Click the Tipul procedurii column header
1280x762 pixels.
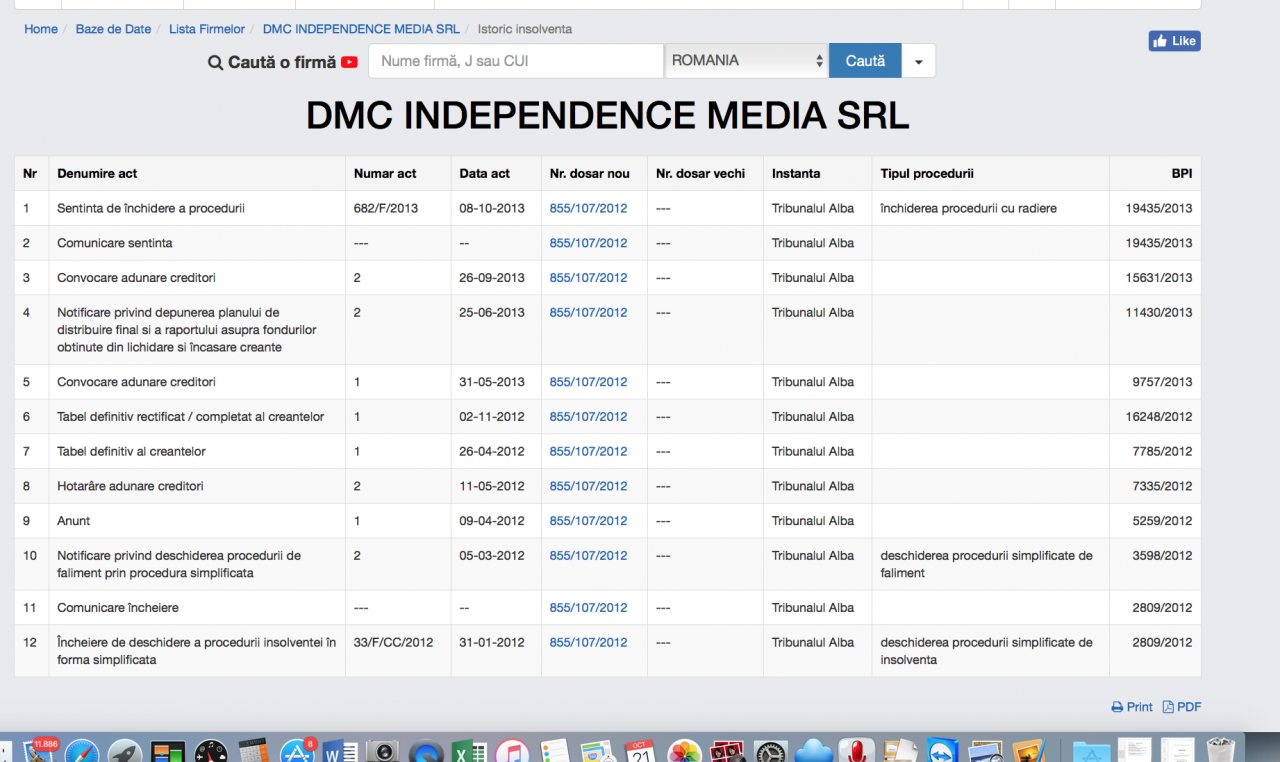point(927,173)
